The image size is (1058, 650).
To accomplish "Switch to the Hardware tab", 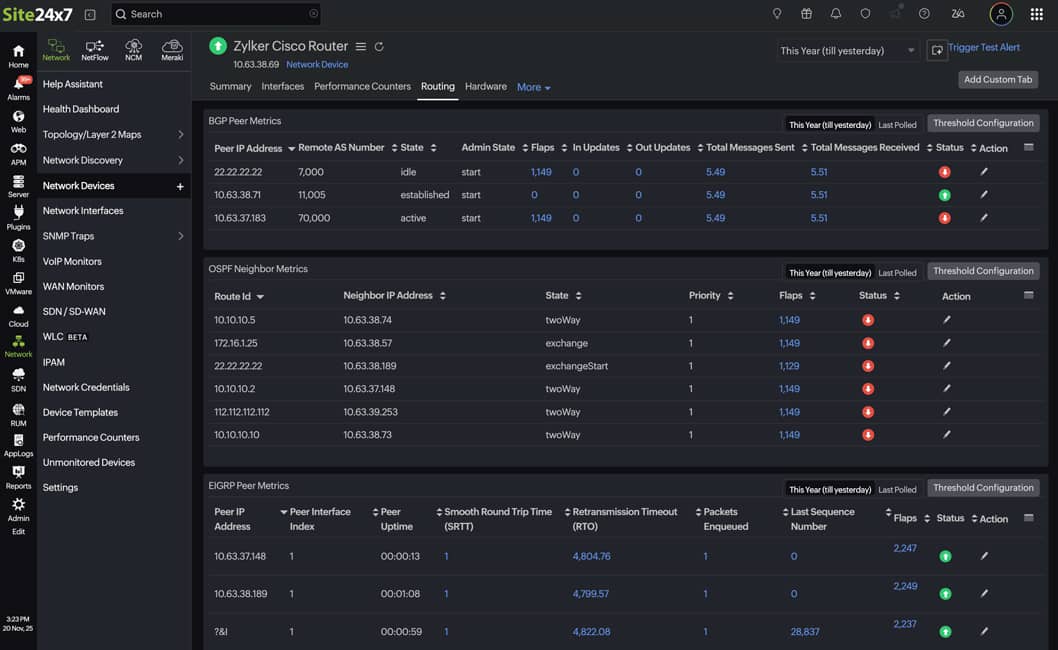I will pos(485,87).
